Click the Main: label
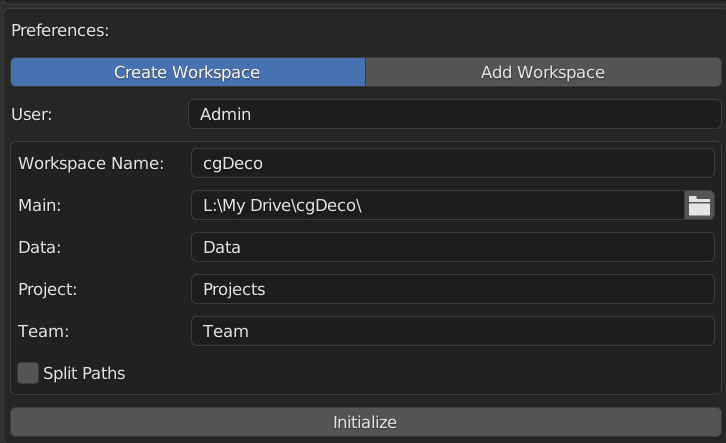The height and width of the screenshot is (443, 726). tap(39, 205)
